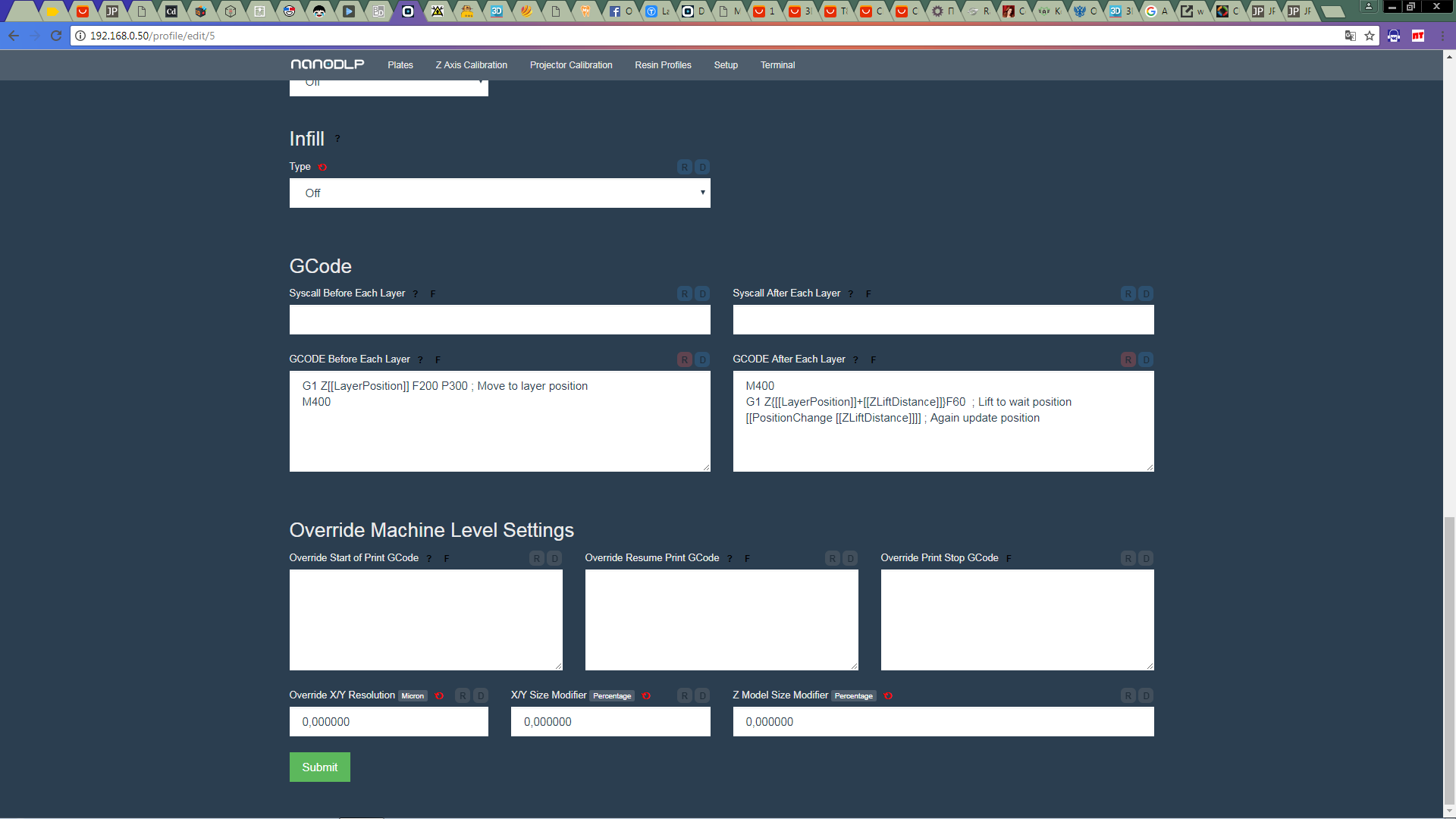1456x819 pixels.
Task: Click red reset icon next to Infill Type
Action: [x=322, y=168]
